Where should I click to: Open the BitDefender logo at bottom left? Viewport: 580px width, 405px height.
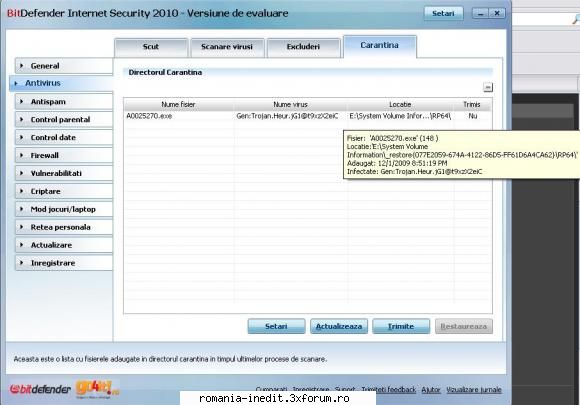(40, 389)
